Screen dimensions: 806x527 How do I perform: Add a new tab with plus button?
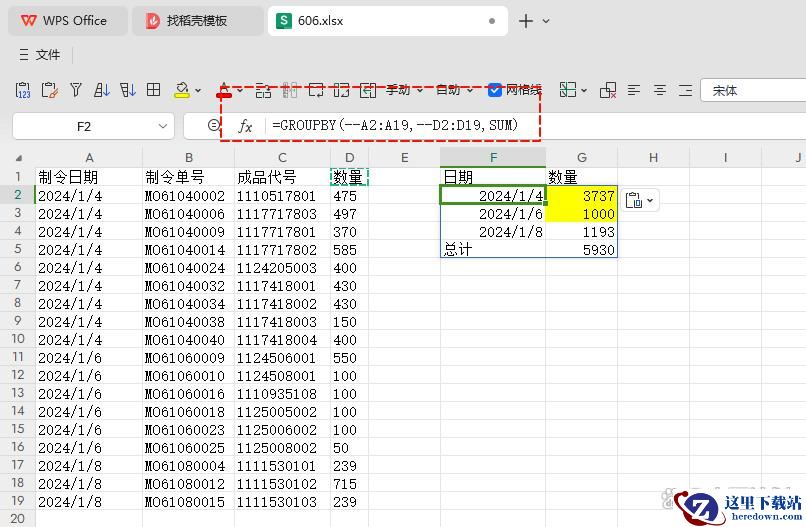[525, 21]
